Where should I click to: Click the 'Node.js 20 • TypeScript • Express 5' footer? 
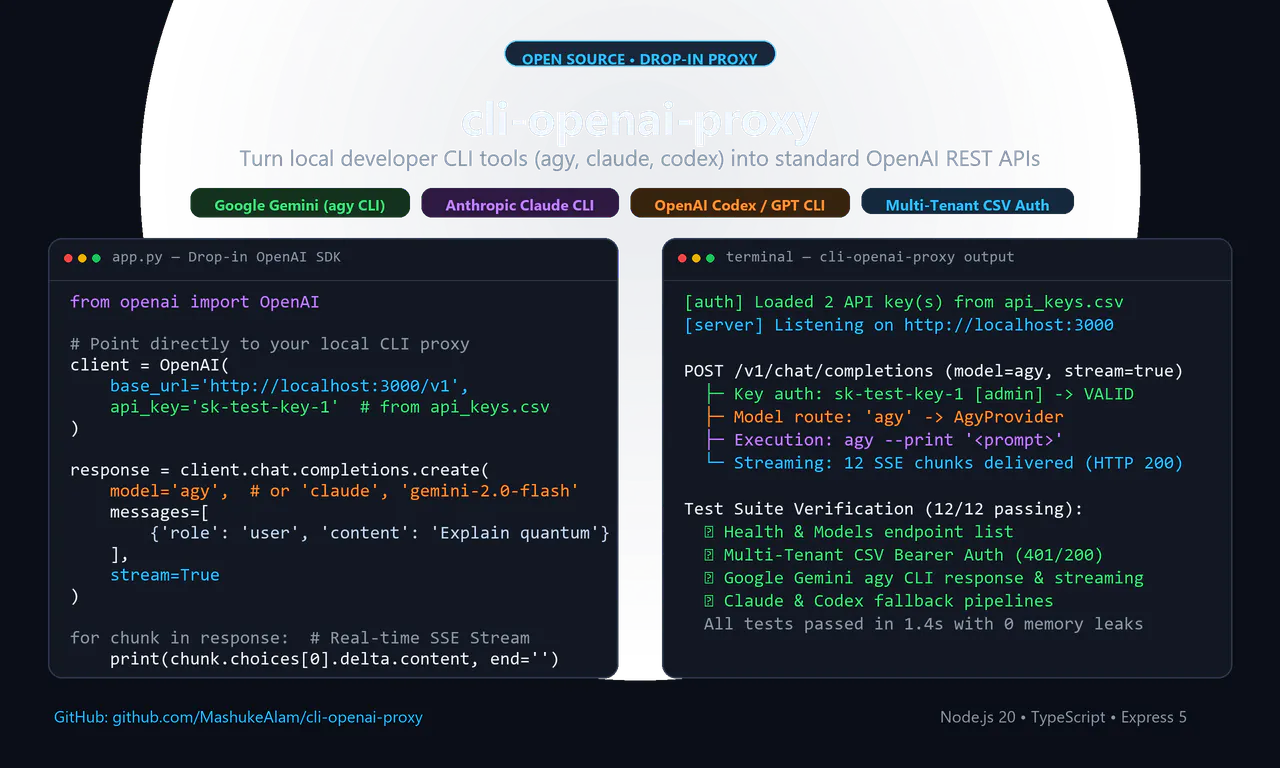(1063, 717)
